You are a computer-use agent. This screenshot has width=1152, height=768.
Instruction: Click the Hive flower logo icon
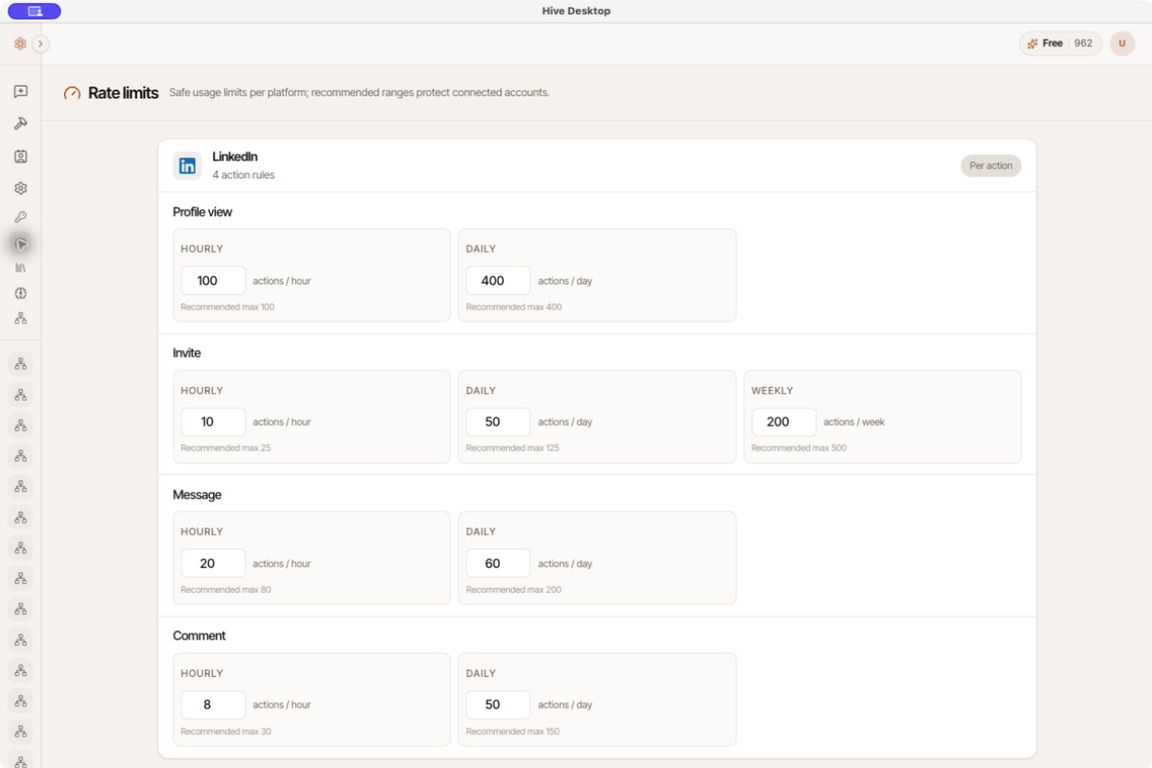point(21,43)
